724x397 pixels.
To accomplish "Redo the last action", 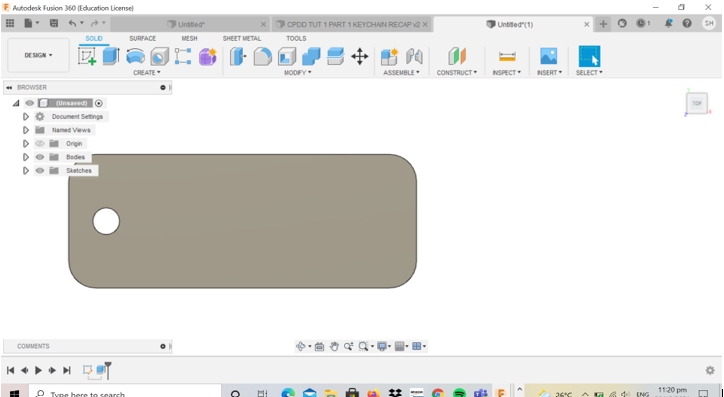I will pos(95,23).
